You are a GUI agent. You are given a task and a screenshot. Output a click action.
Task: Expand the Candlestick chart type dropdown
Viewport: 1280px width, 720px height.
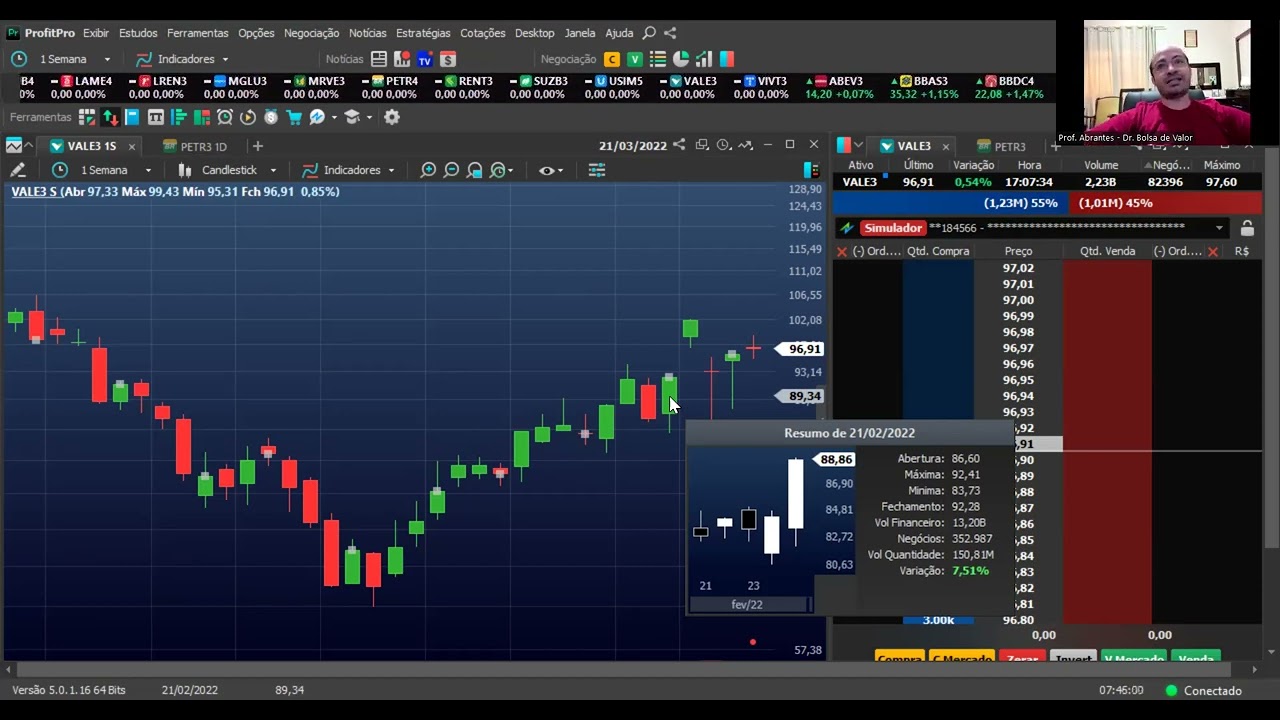coord(273,170)
